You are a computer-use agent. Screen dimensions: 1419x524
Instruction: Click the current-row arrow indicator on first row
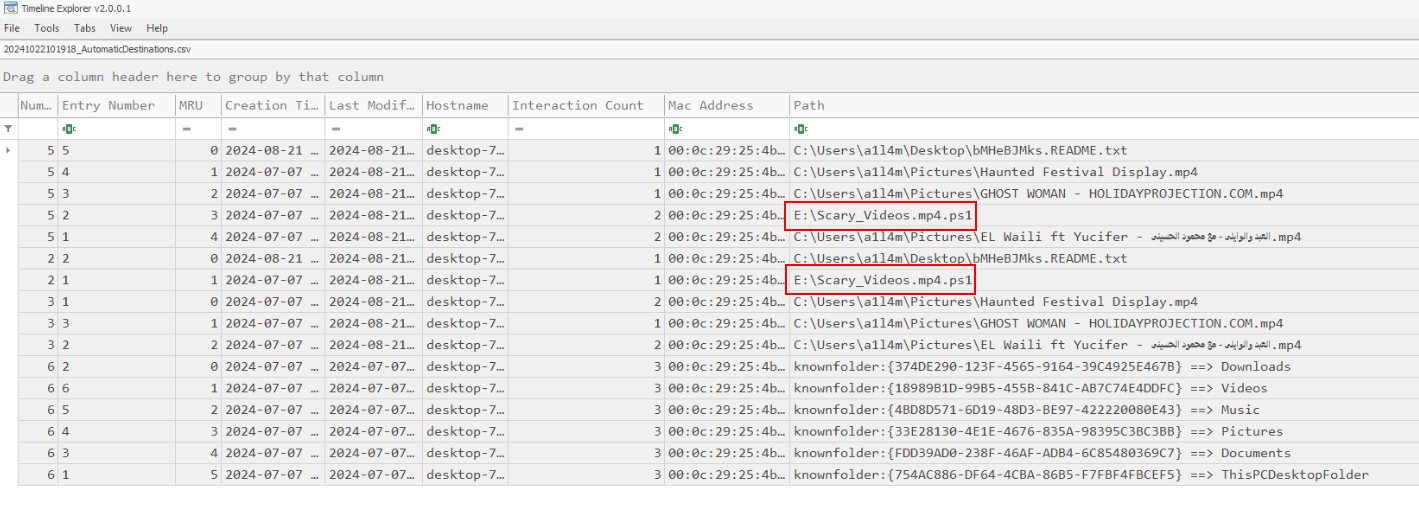click(x=9, y=150)
